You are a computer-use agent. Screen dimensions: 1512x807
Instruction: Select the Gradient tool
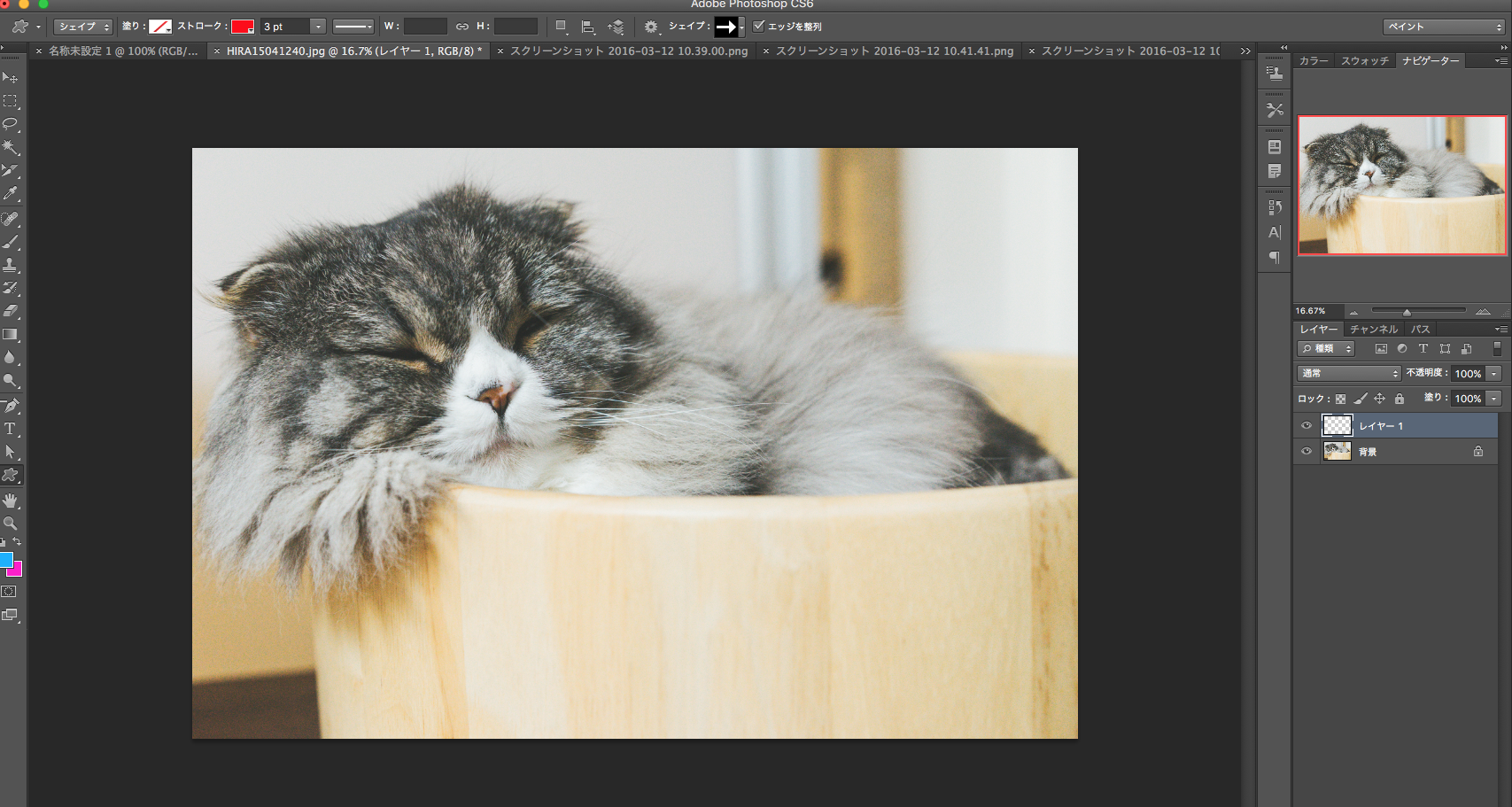tap(11, 335)
